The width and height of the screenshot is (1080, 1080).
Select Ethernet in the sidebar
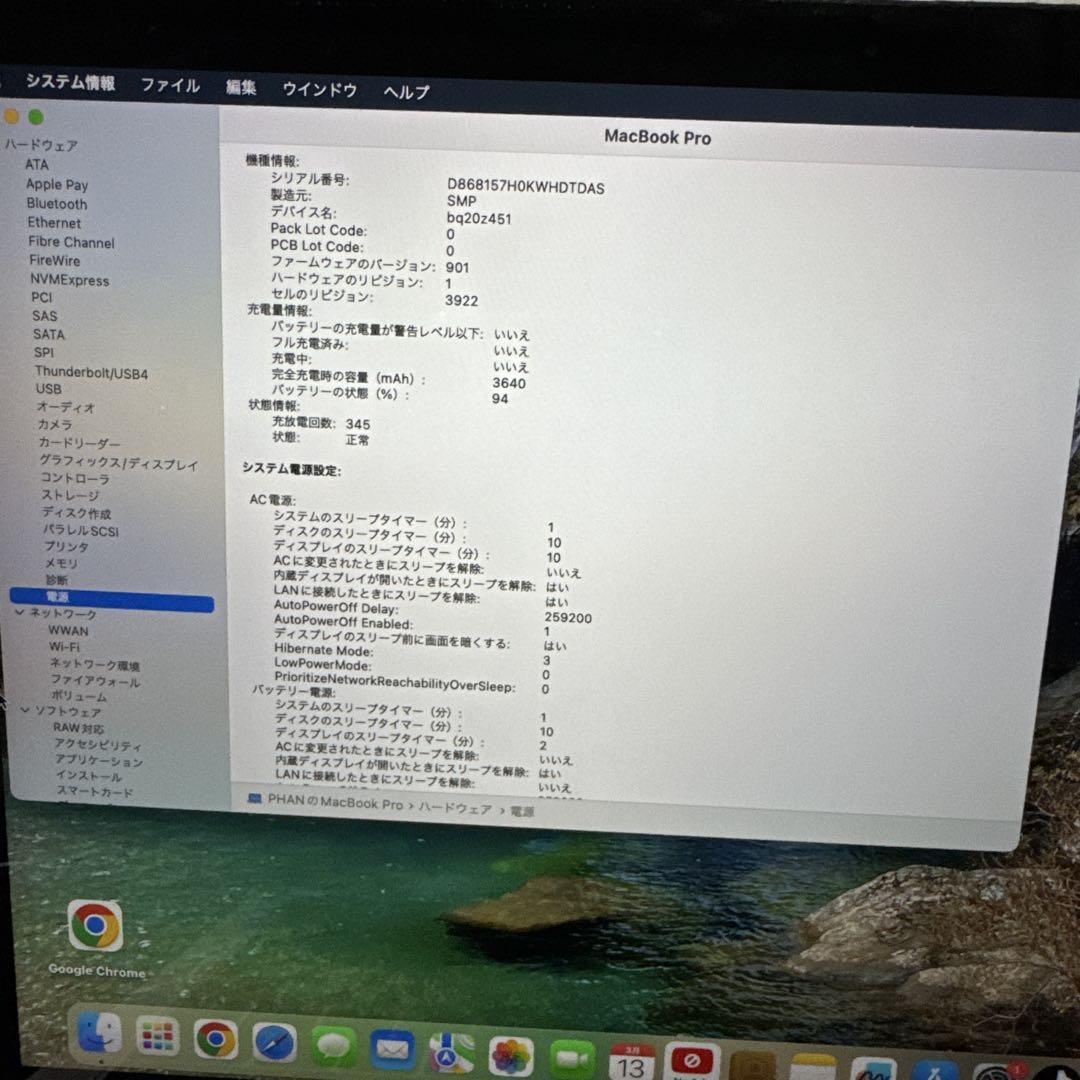pyautogui.click(x=54, y=222)
